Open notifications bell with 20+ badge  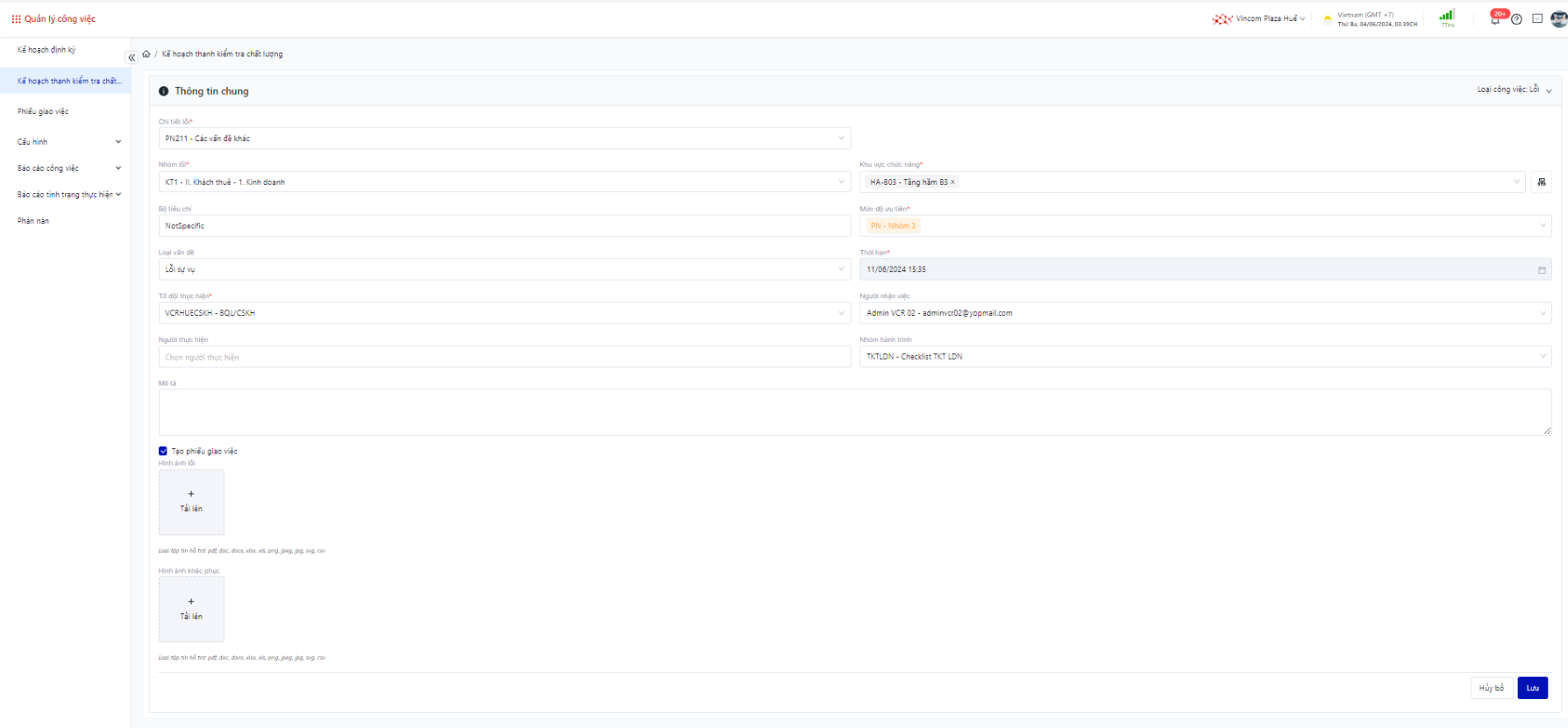pyautogui.click(x=1495, y=19)
